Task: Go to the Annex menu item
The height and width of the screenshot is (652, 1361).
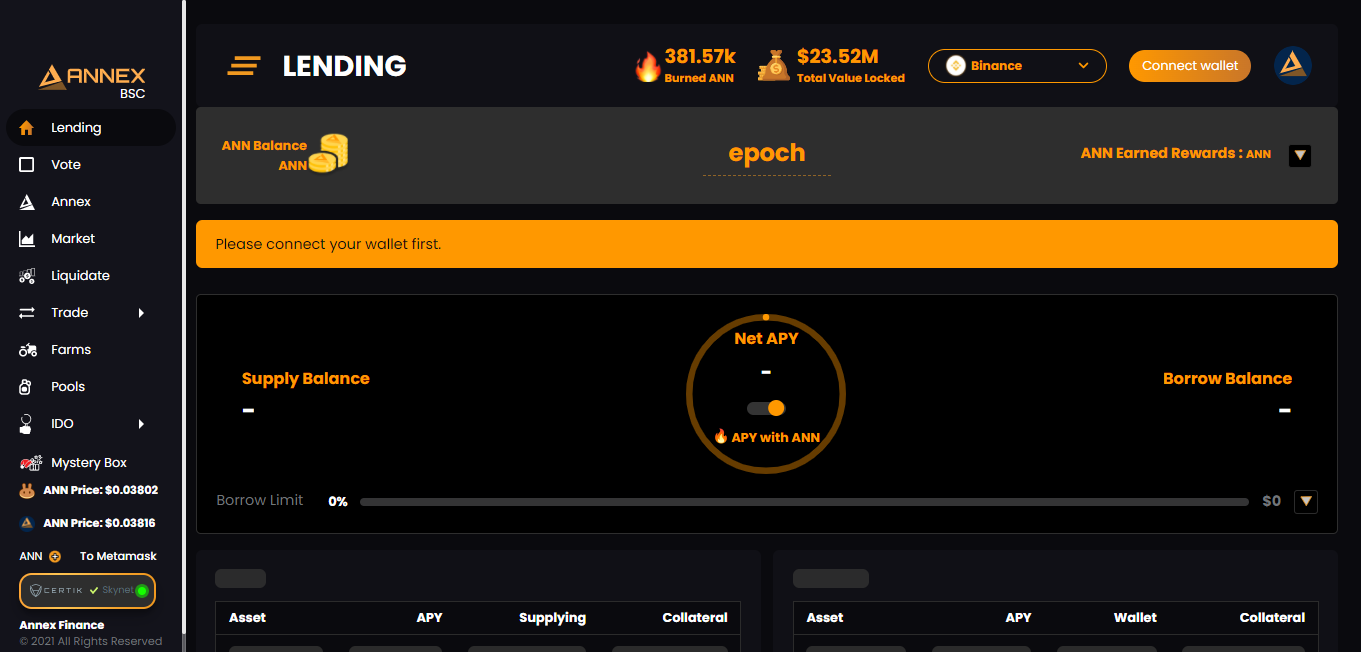Action: [71, 202]
